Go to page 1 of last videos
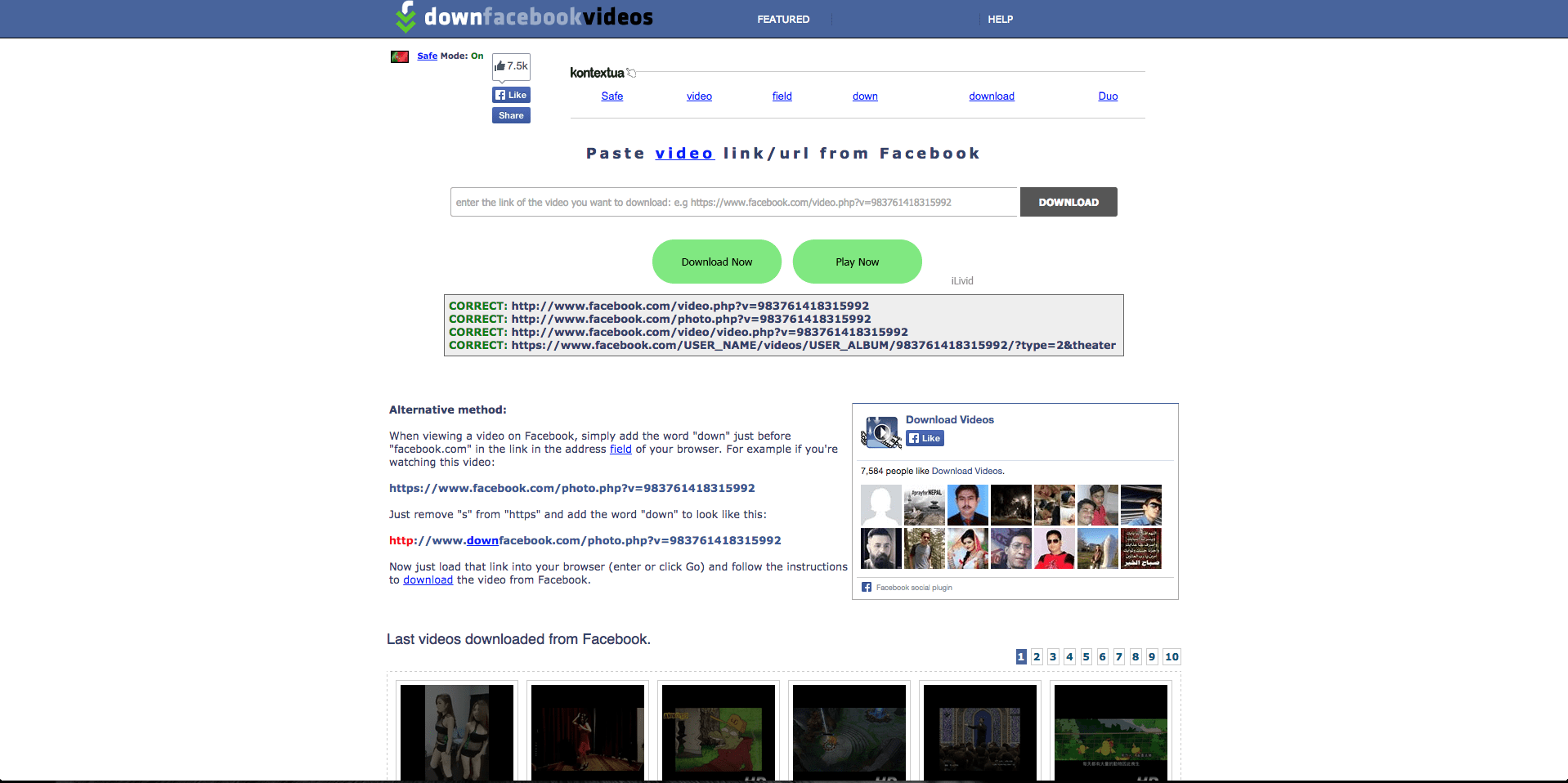 click(1021, 656)
